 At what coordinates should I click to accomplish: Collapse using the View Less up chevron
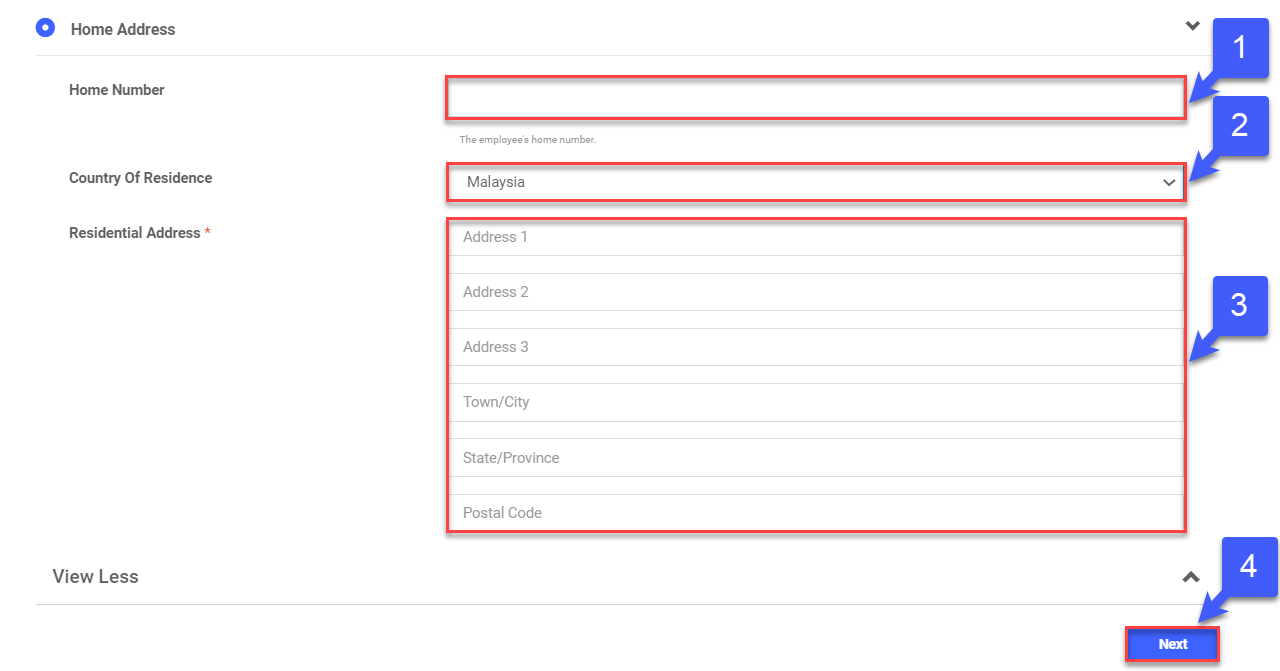click(1191, 577)
